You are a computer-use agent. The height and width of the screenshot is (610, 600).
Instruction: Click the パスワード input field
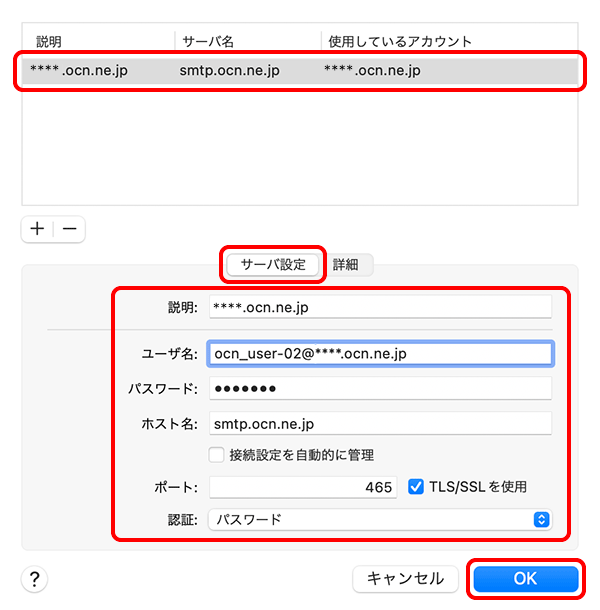(x=380, y=388)
